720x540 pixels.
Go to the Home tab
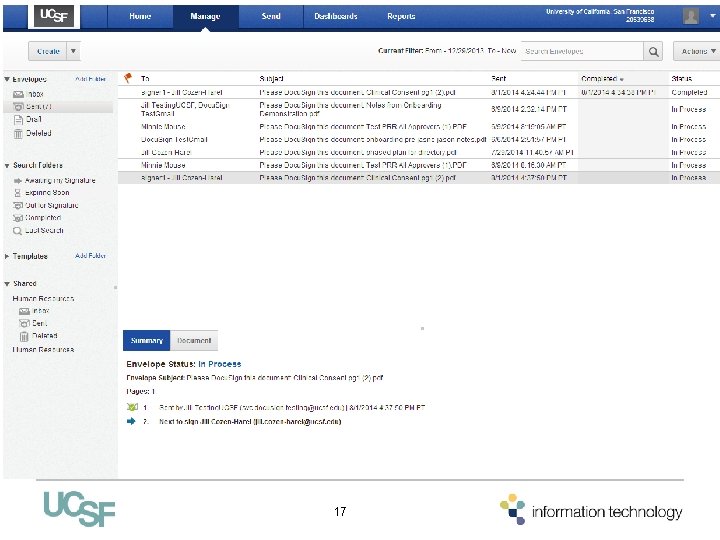[140, 16]
